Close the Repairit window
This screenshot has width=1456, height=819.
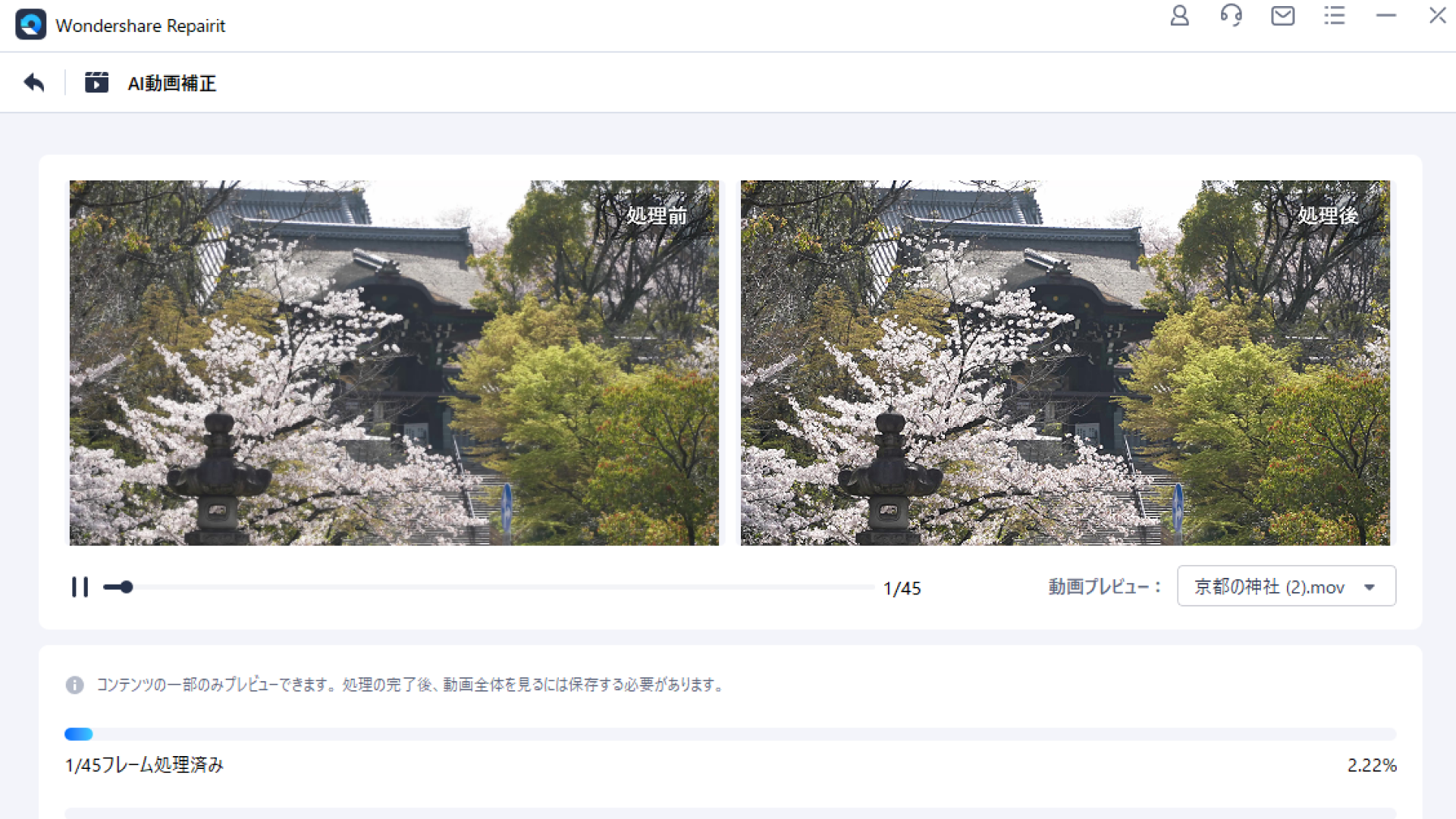1437,16
